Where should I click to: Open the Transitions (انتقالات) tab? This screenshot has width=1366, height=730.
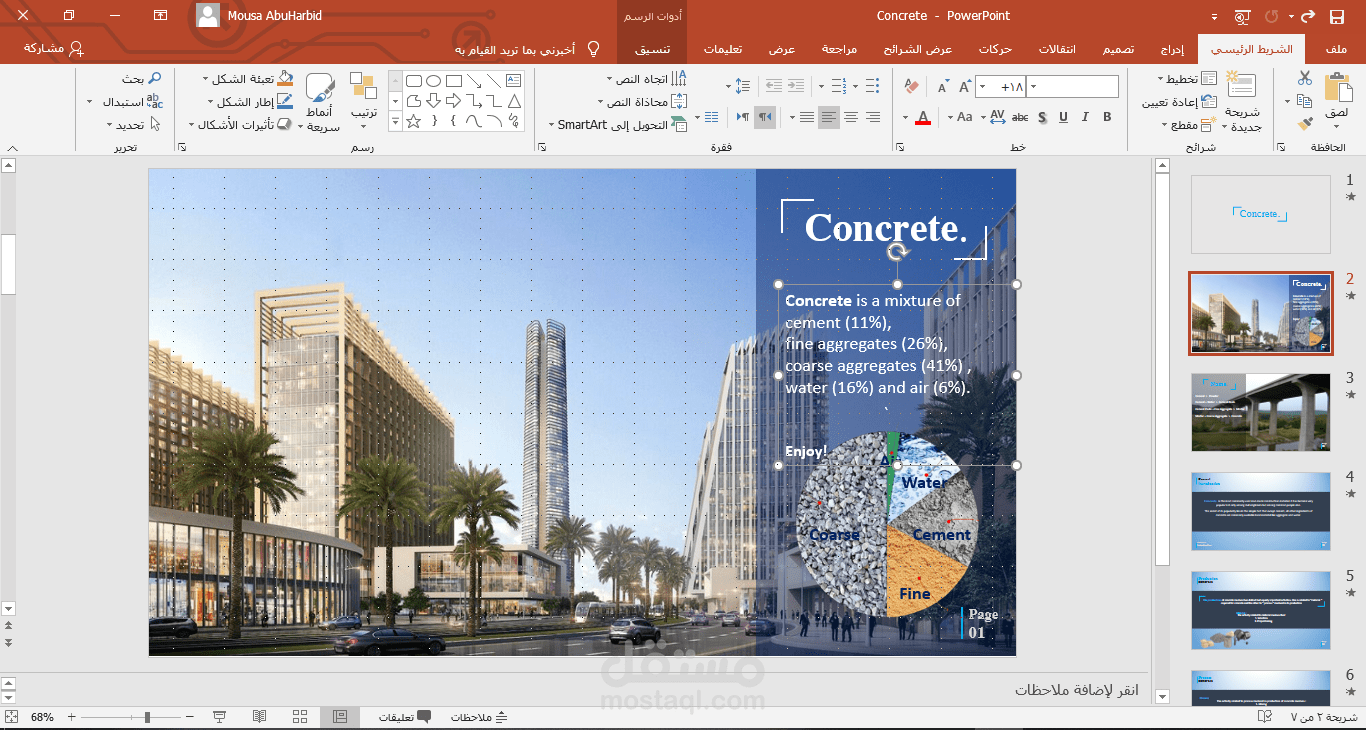coord(1057,49)
